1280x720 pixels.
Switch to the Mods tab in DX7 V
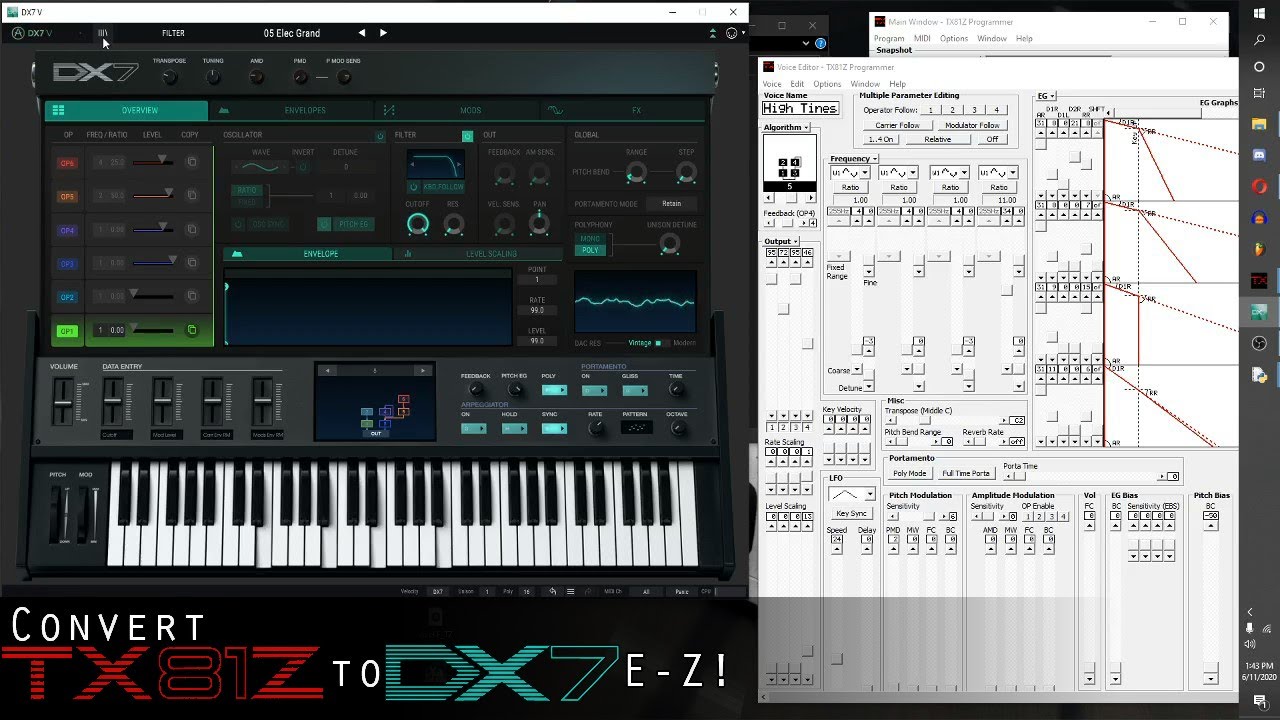pos(457,110)
